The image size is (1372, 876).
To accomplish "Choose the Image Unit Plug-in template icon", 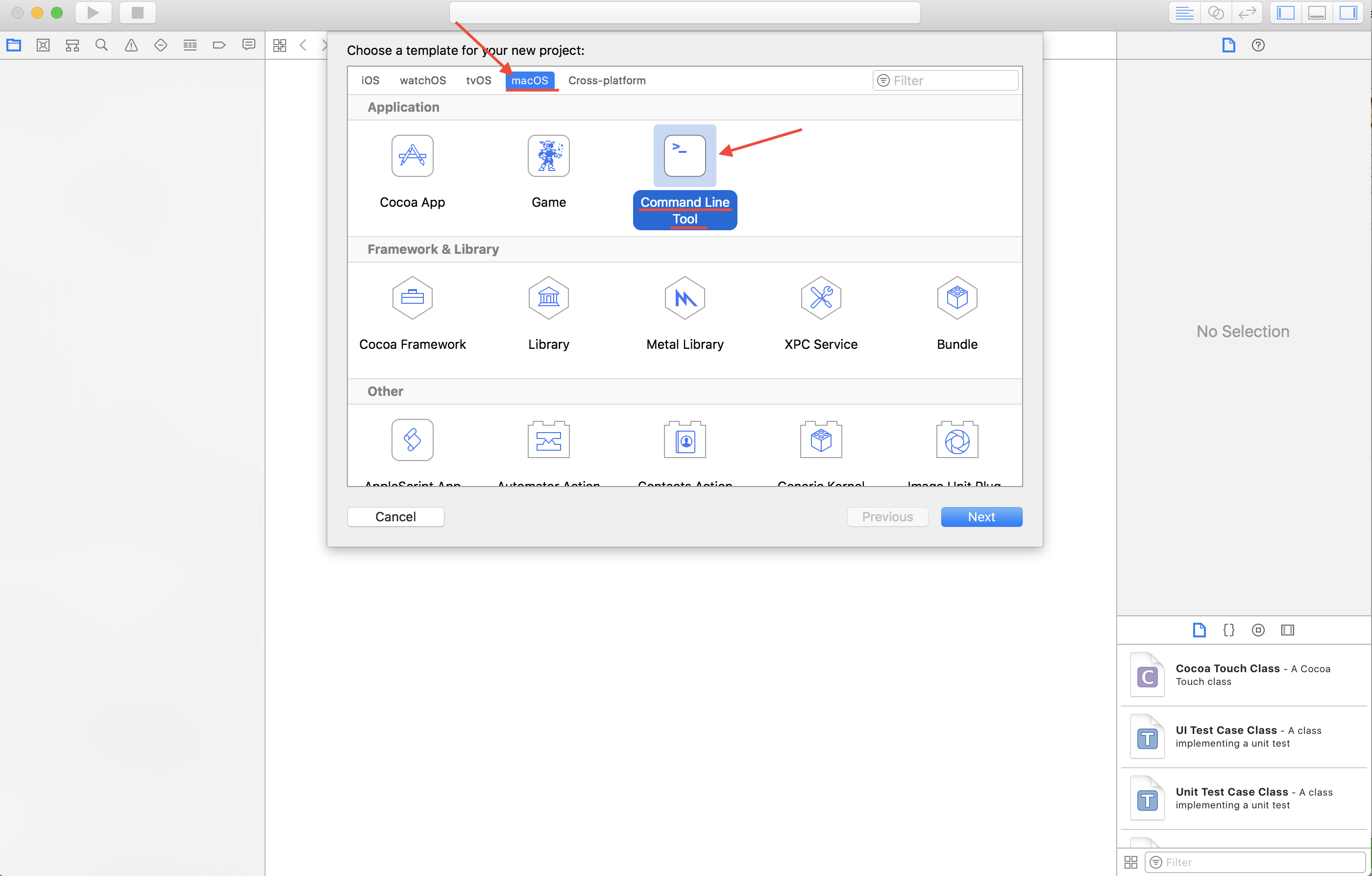I will click(957, 439).
